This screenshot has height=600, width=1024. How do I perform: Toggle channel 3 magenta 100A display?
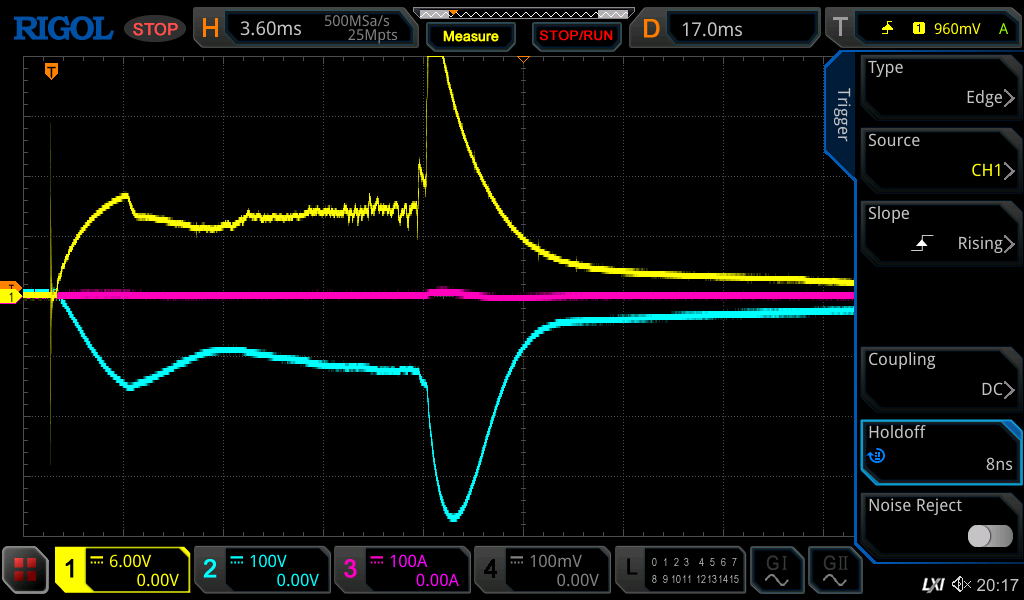[x=401, y=570]
